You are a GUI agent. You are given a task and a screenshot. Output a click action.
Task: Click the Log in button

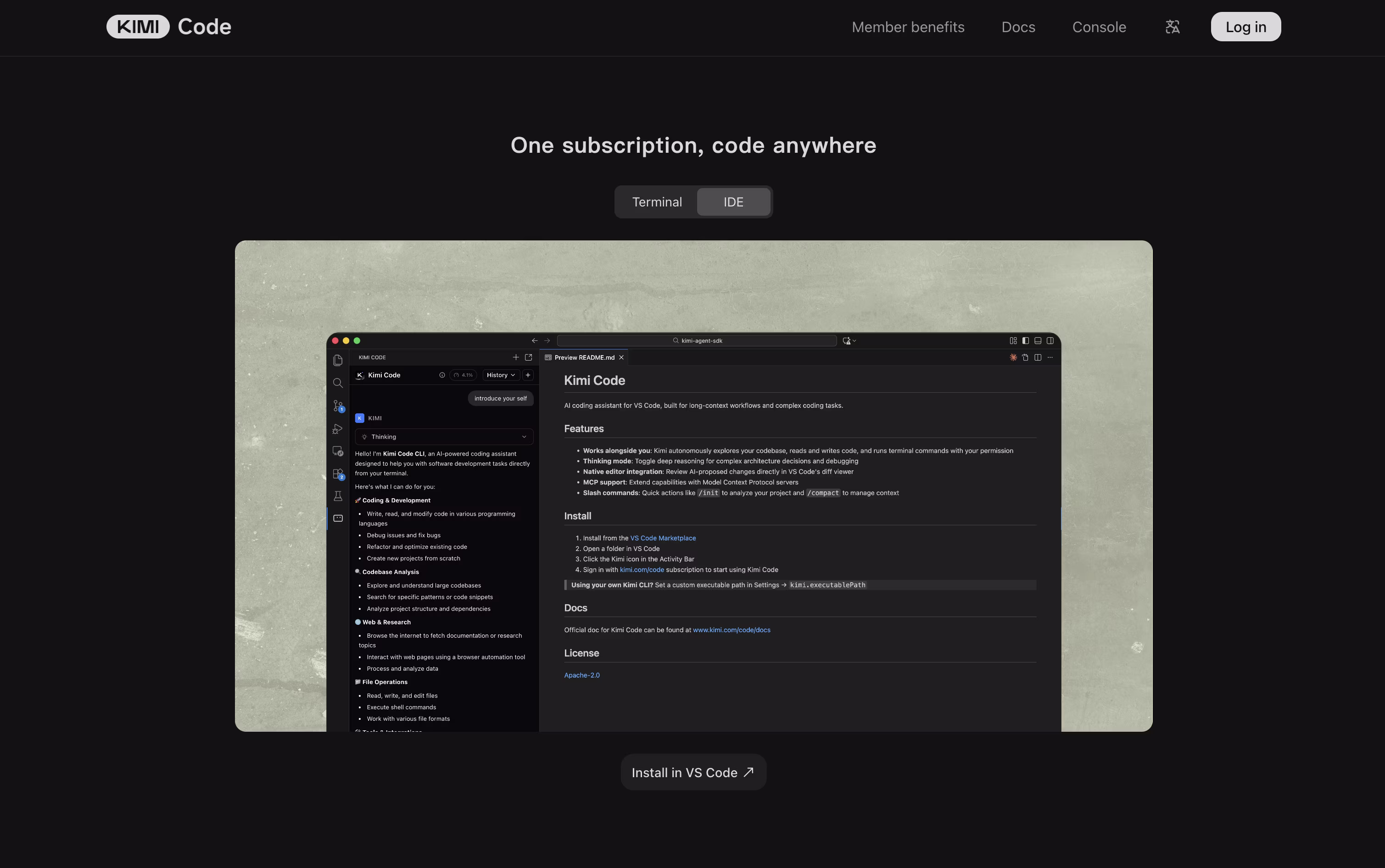pyautogui.click(x=1245, y=27)
